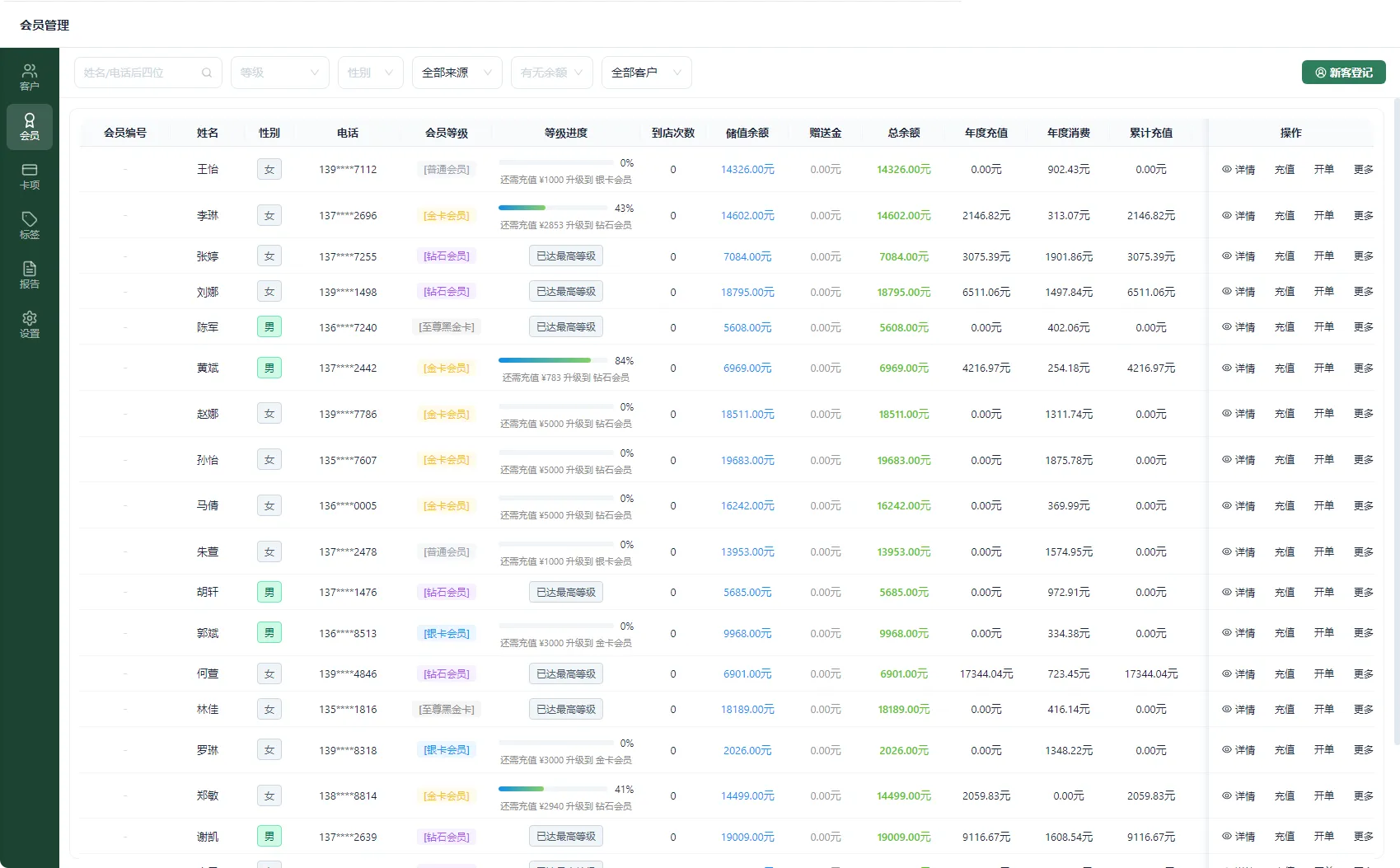Open 设置 gear in the sidebar

click(x=30, y=324)
